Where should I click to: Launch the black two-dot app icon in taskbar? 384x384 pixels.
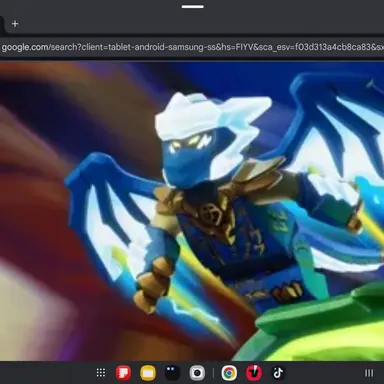[173, 373]
